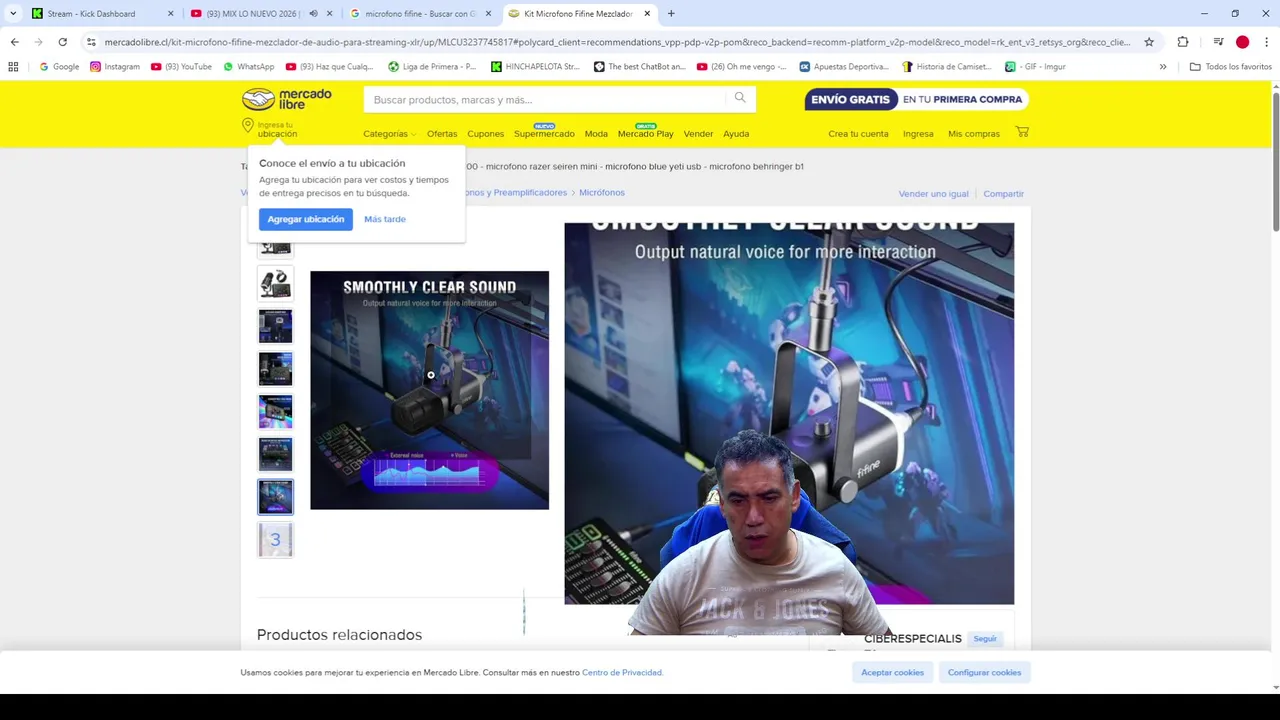Click the site info icon in address bar
Screen dimensions: 1280x720
pos(91,42)
